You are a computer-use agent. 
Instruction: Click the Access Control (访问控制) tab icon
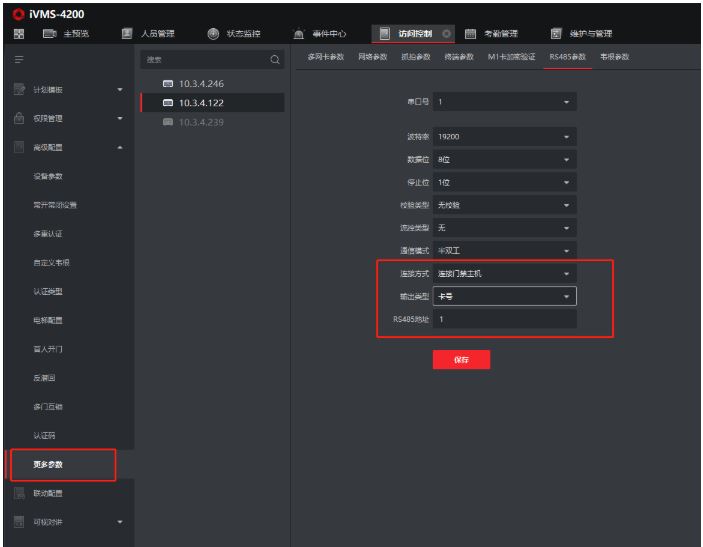[385, 34]
